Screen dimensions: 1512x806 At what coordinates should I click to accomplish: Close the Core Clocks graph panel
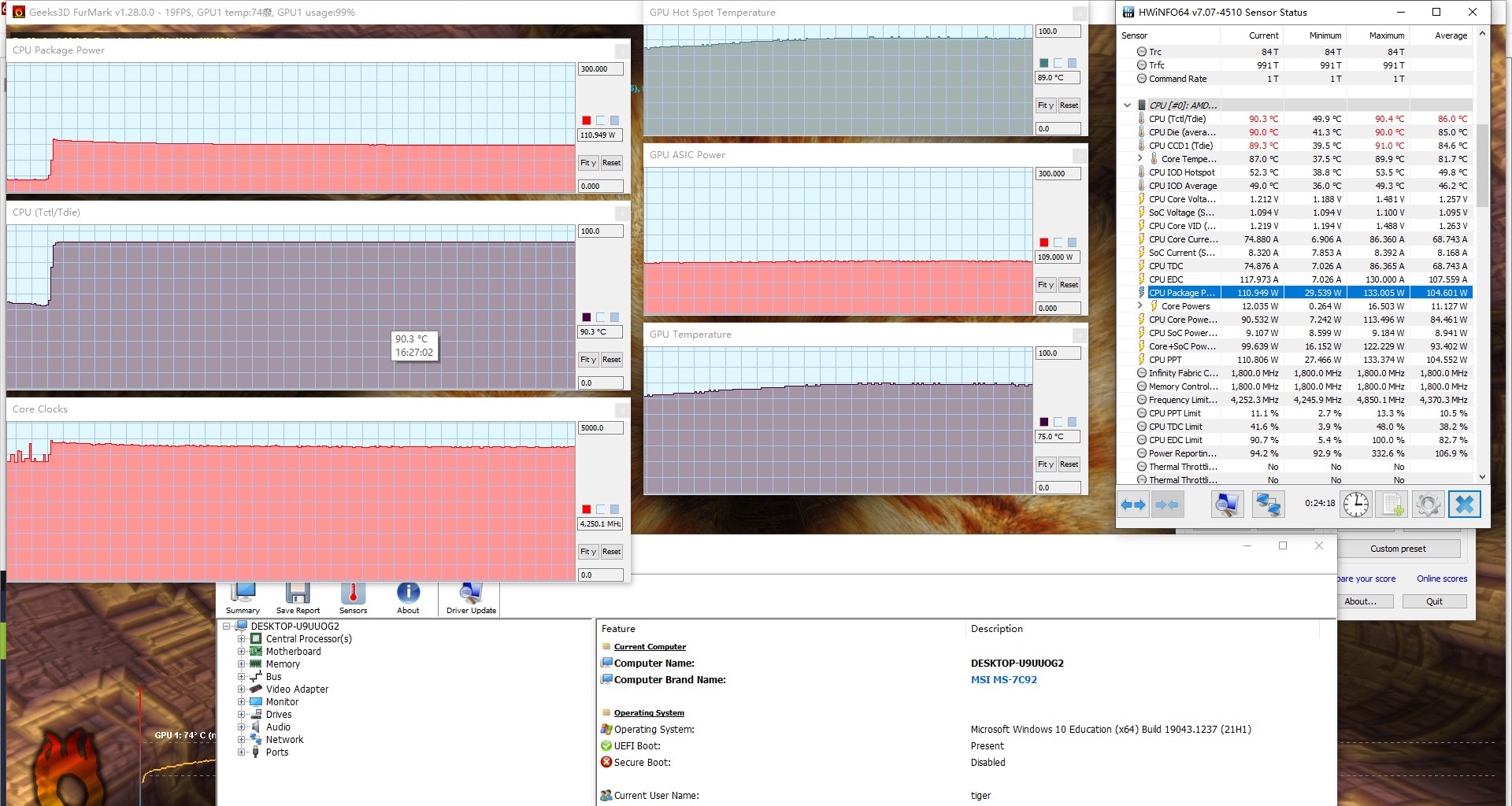click(x=621, y=410)
